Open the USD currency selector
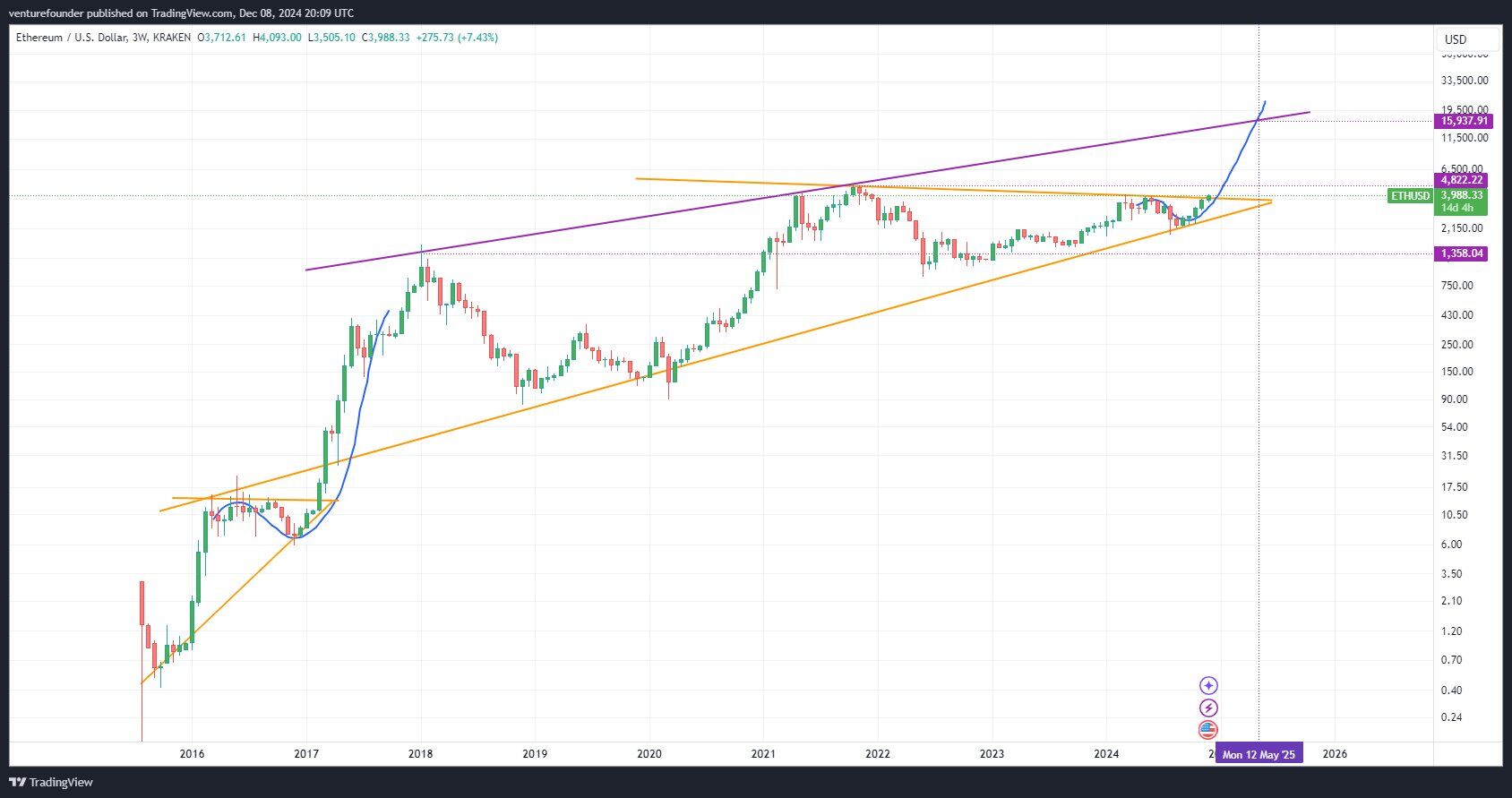The width and height of the screenshot is (1512, 798). (x=1456, y=39)
